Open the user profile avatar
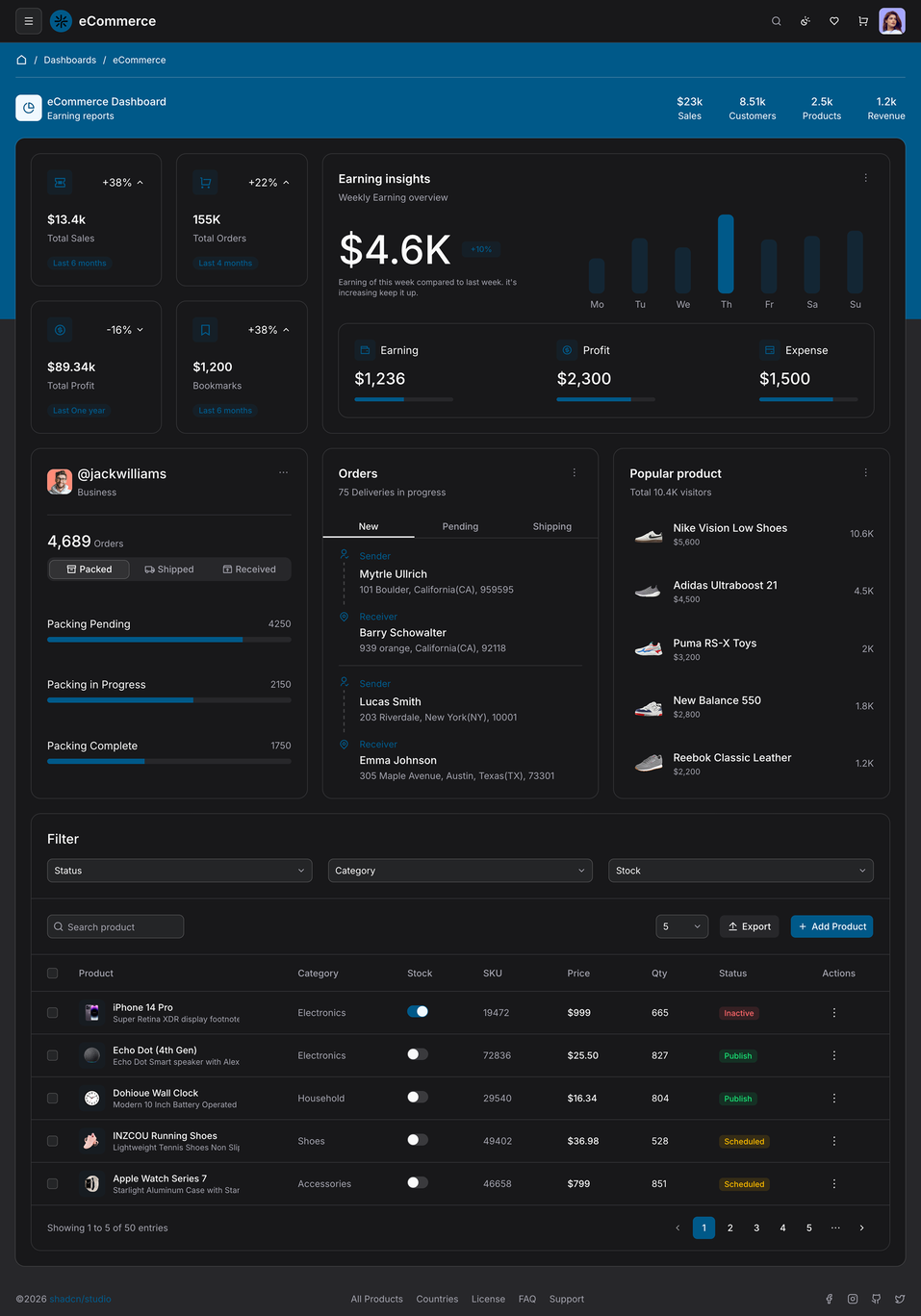The width and height of the screenshot is (921, 1316). (x=892, y=21)
